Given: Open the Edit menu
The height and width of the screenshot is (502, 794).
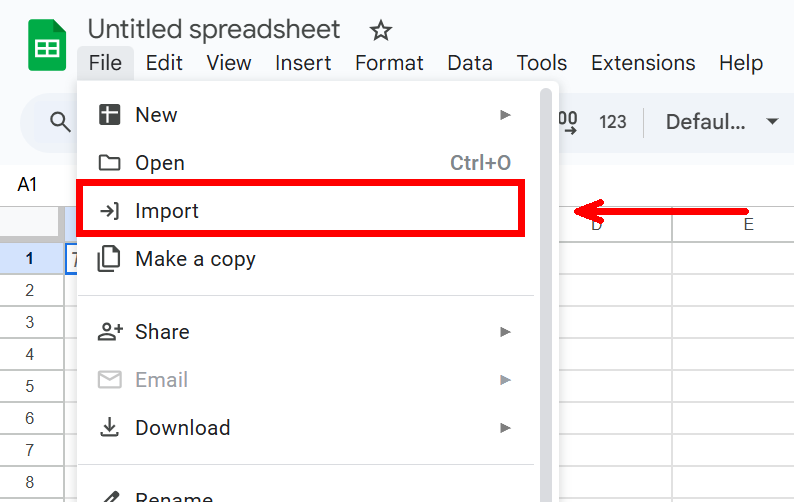Looking at the screenshot, I should (164, 63).
